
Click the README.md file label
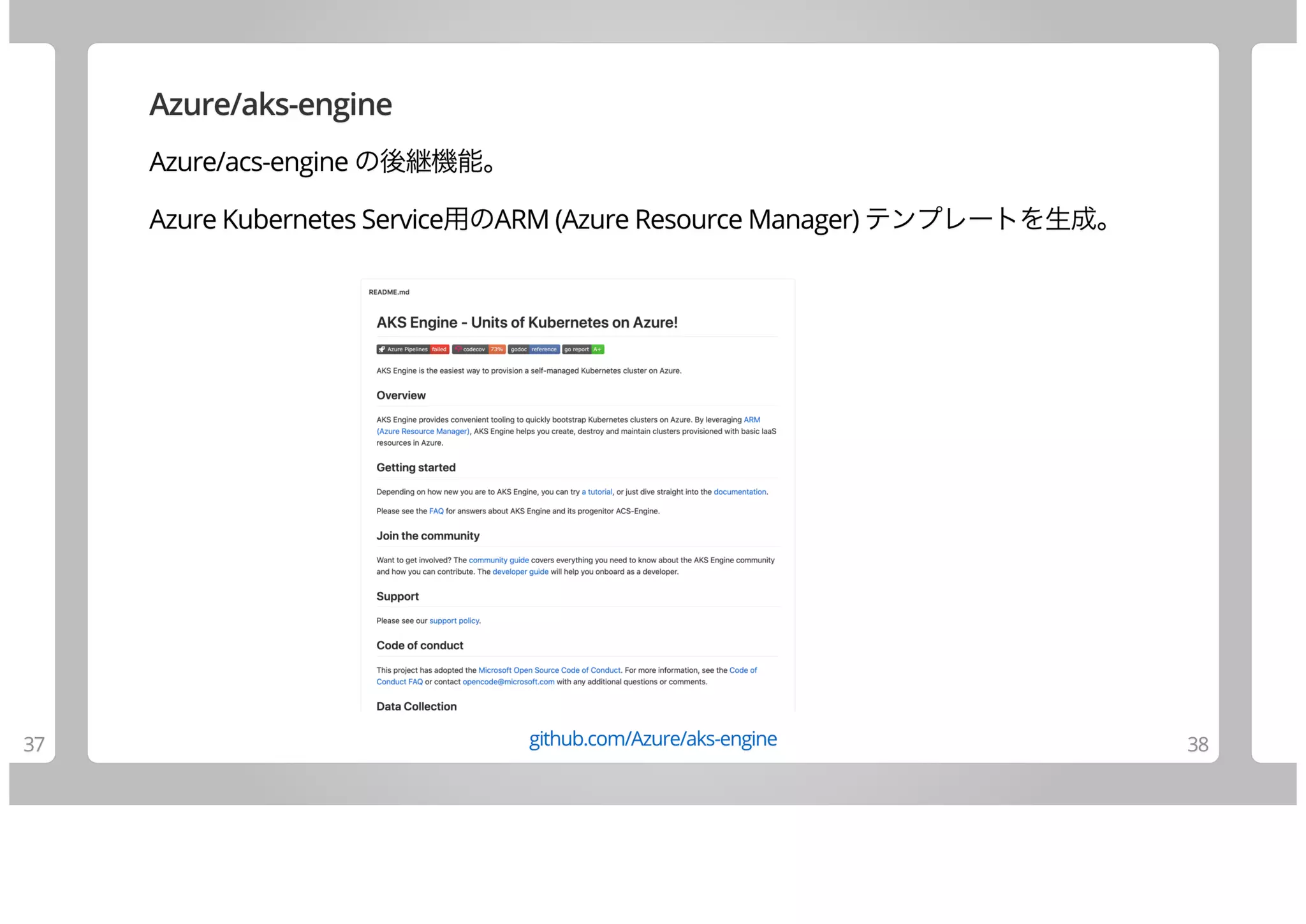coord(389,292)
